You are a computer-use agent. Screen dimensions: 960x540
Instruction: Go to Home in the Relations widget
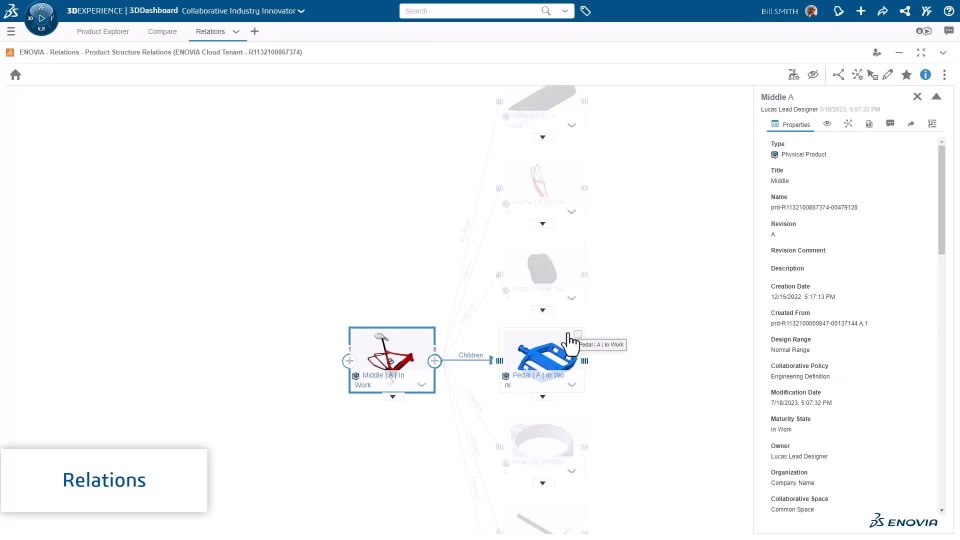[15, 75]
